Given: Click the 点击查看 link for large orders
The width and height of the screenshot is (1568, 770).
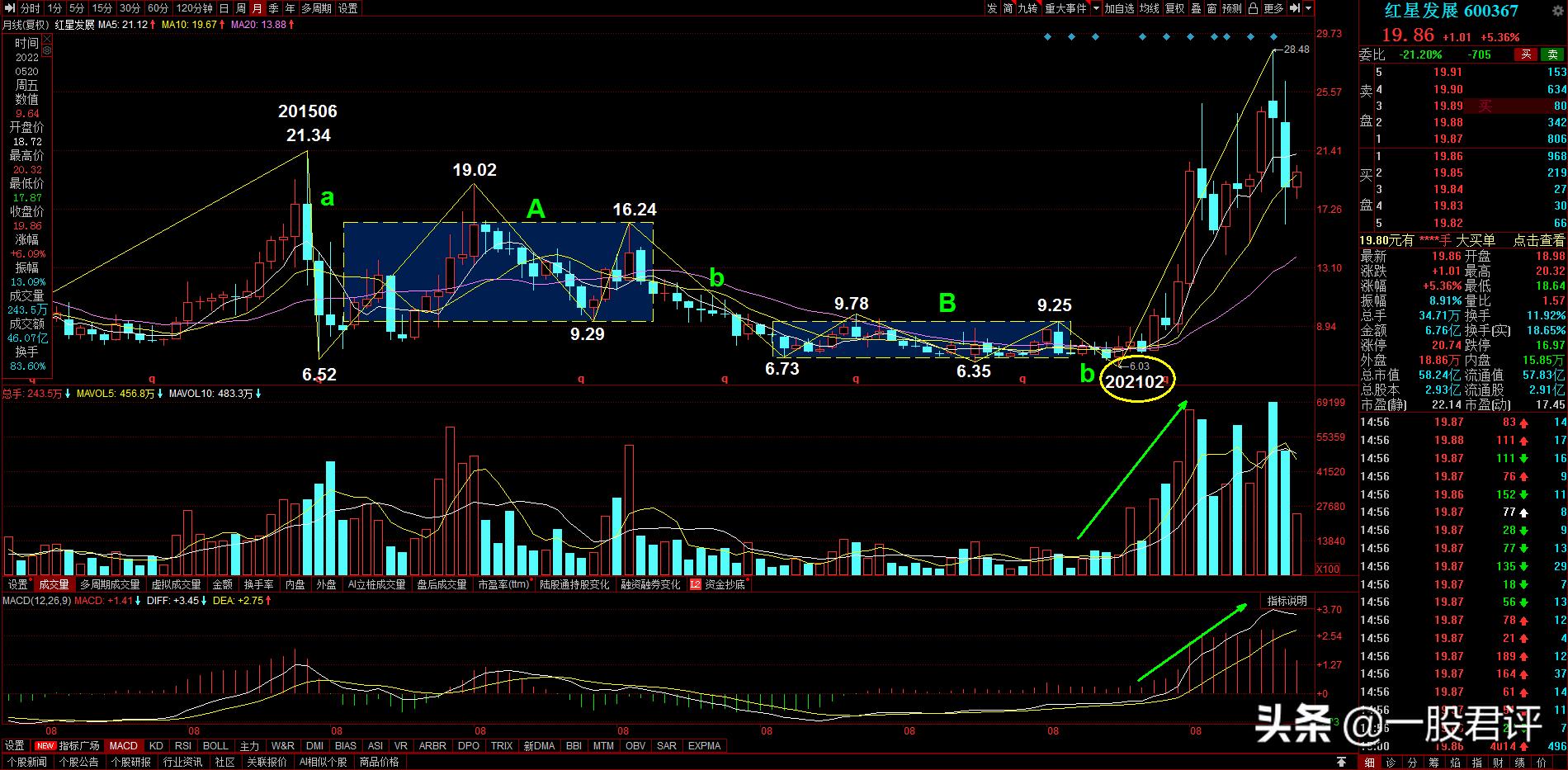Looking at the screenshot, I should 1538,240.
